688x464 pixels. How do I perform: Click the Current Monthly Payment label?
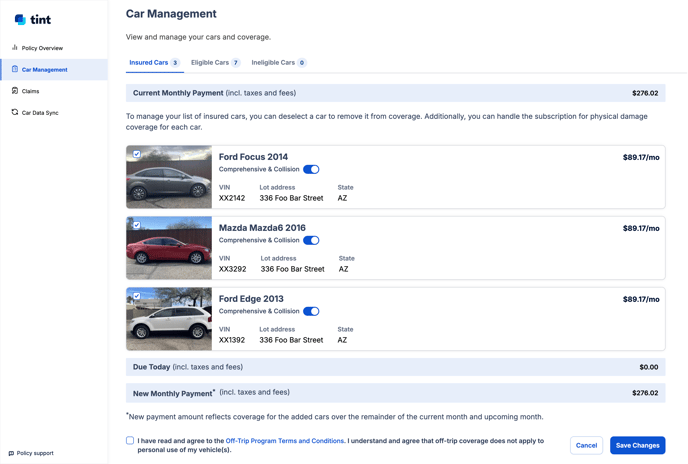pyautogui.click(x=178, y=93)
